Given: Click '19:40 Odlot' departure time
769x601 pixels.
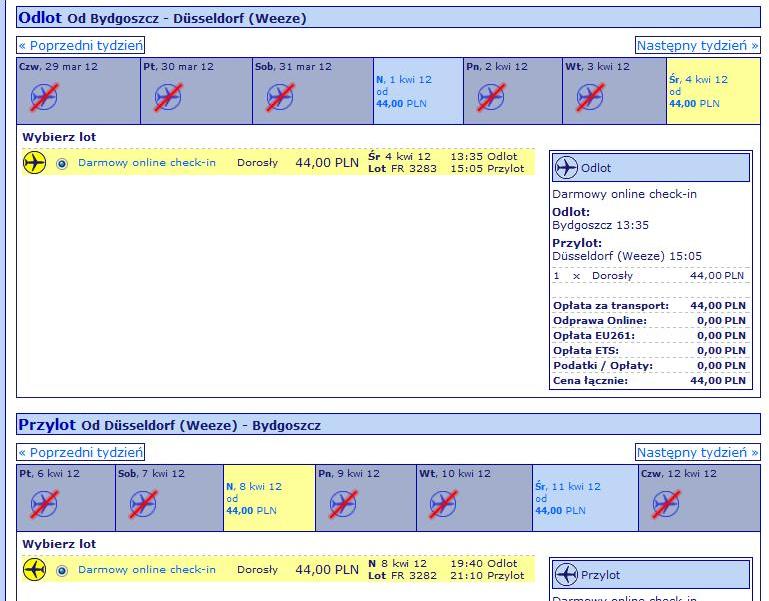Looking at the screenshot, I should [484, 564].
